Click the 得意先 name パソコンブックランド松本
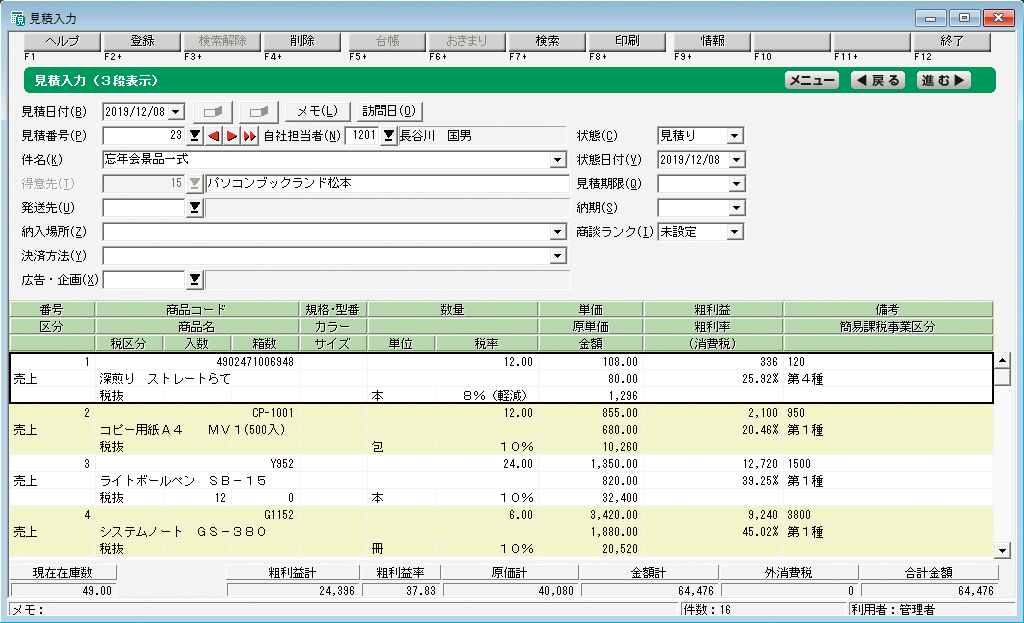 (x=387, y=184)
